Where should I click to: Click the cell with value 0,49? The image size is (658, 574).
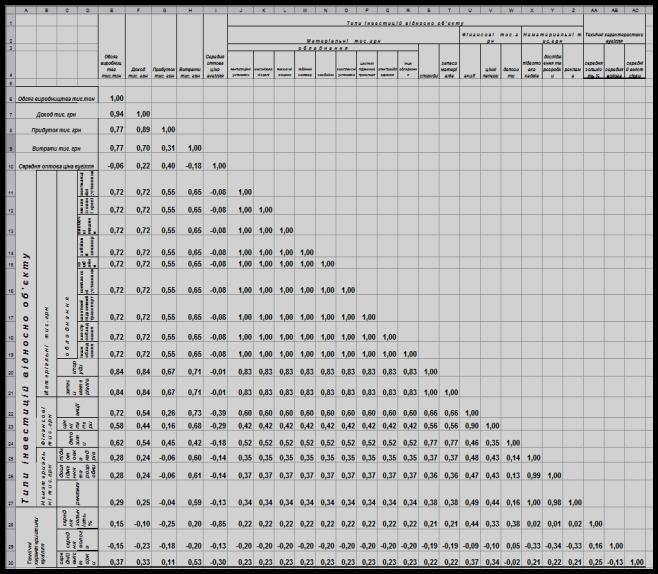470,494
